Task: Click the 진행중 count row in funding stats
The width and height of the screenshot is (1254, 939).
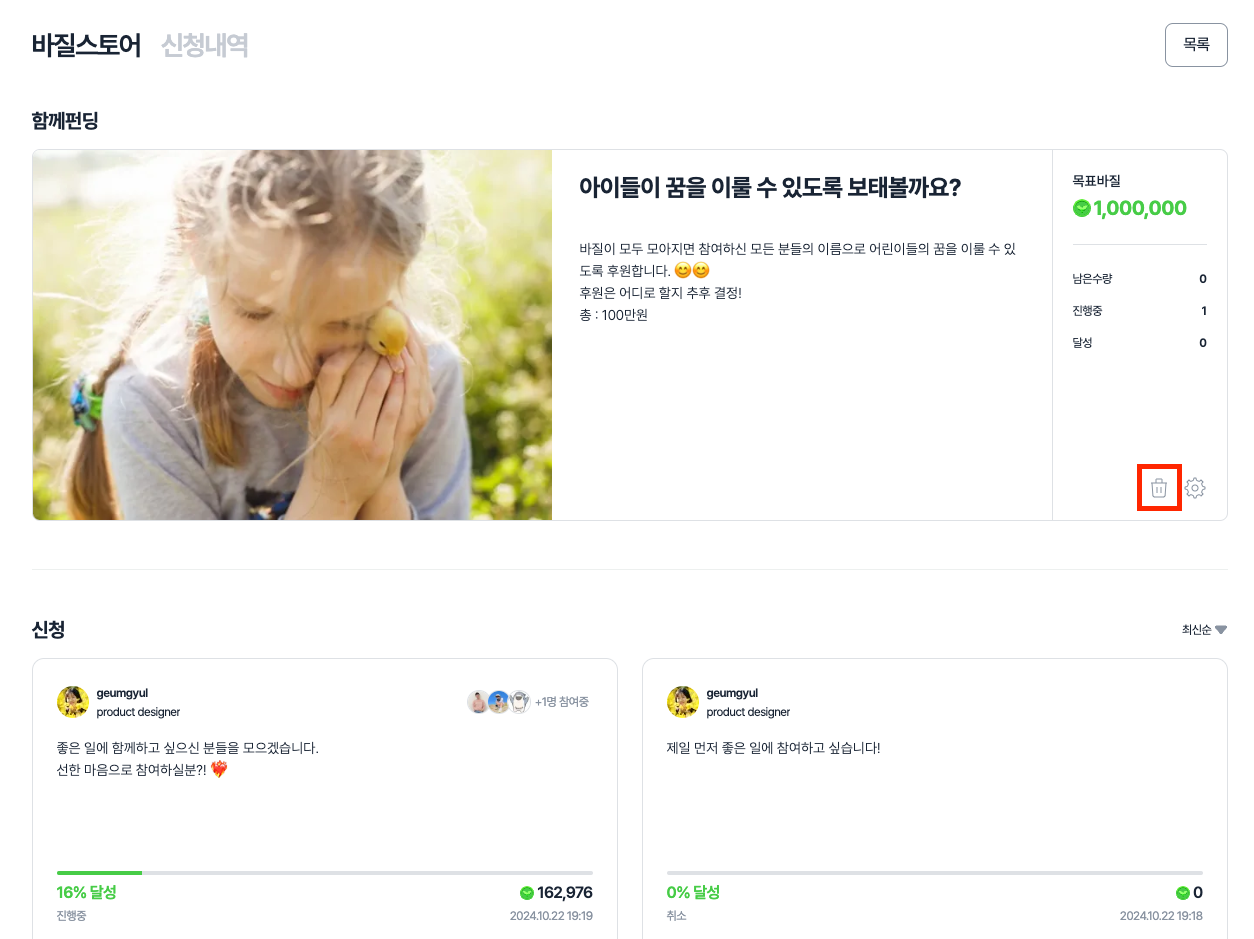Action: (1139, 311)
